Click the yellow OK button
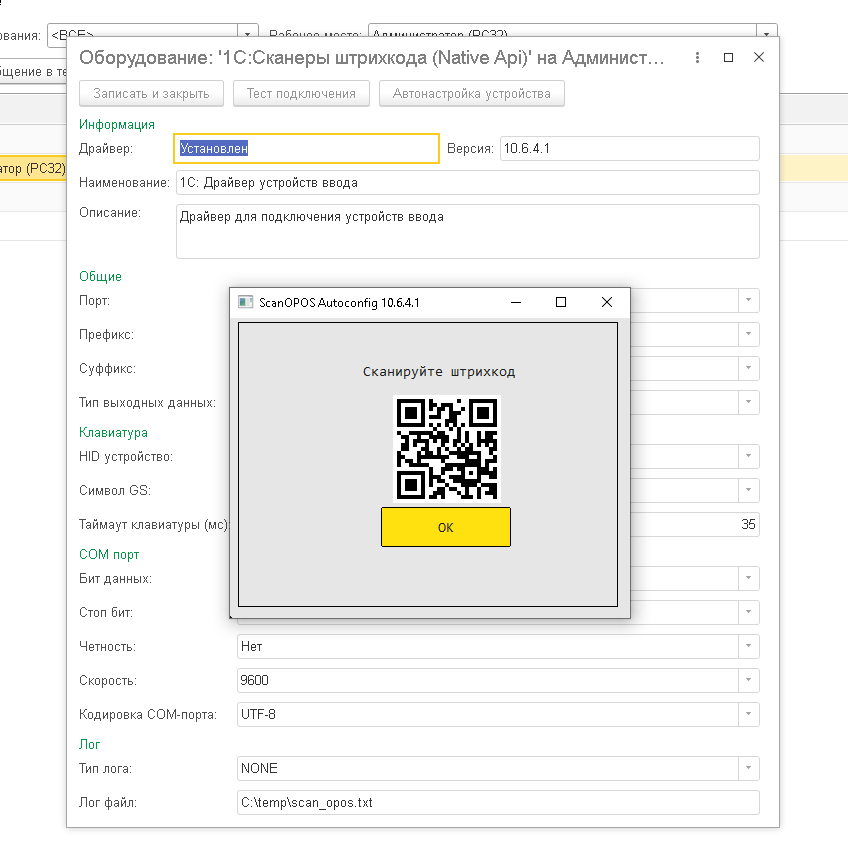This screenshot has height=867, width=848. point(445,527)
